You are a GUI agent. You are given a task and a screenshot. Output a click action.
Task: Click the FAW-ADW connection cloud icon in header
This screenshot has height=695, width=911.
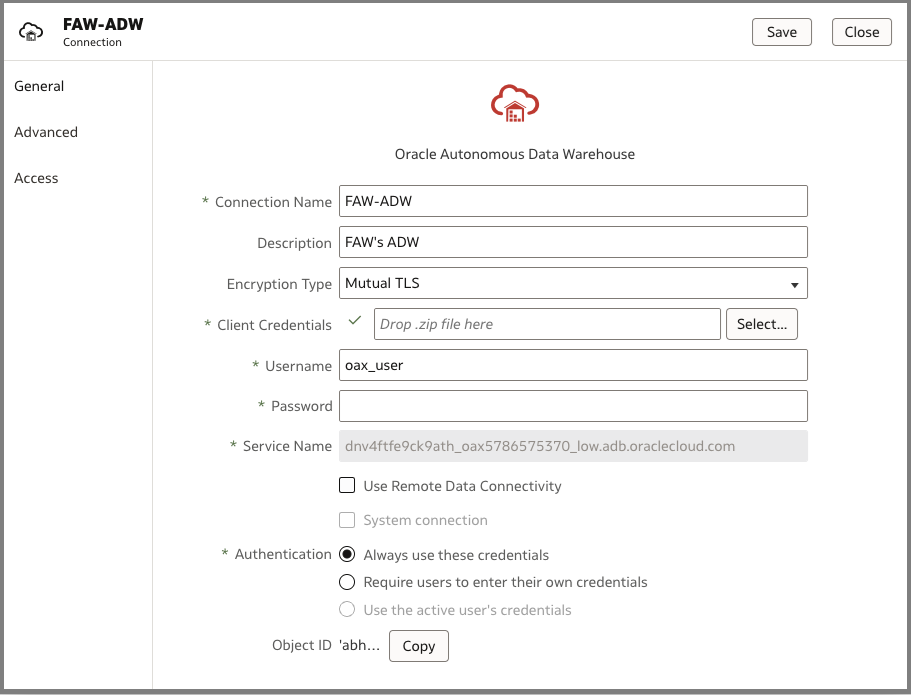(31, 32)
